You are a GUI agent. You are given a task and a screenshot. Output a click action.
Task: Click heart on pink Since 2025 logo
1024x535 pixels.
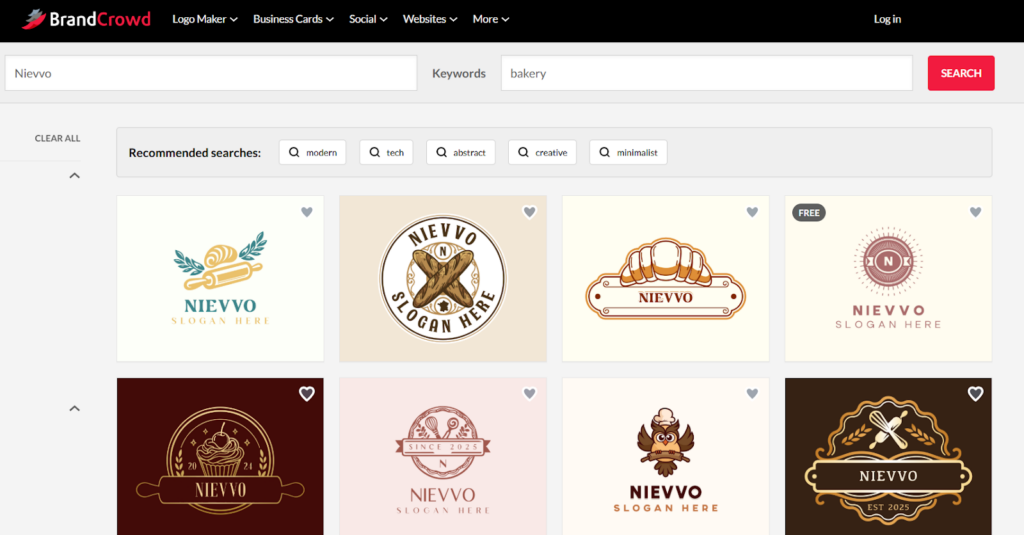click(529, 394)
